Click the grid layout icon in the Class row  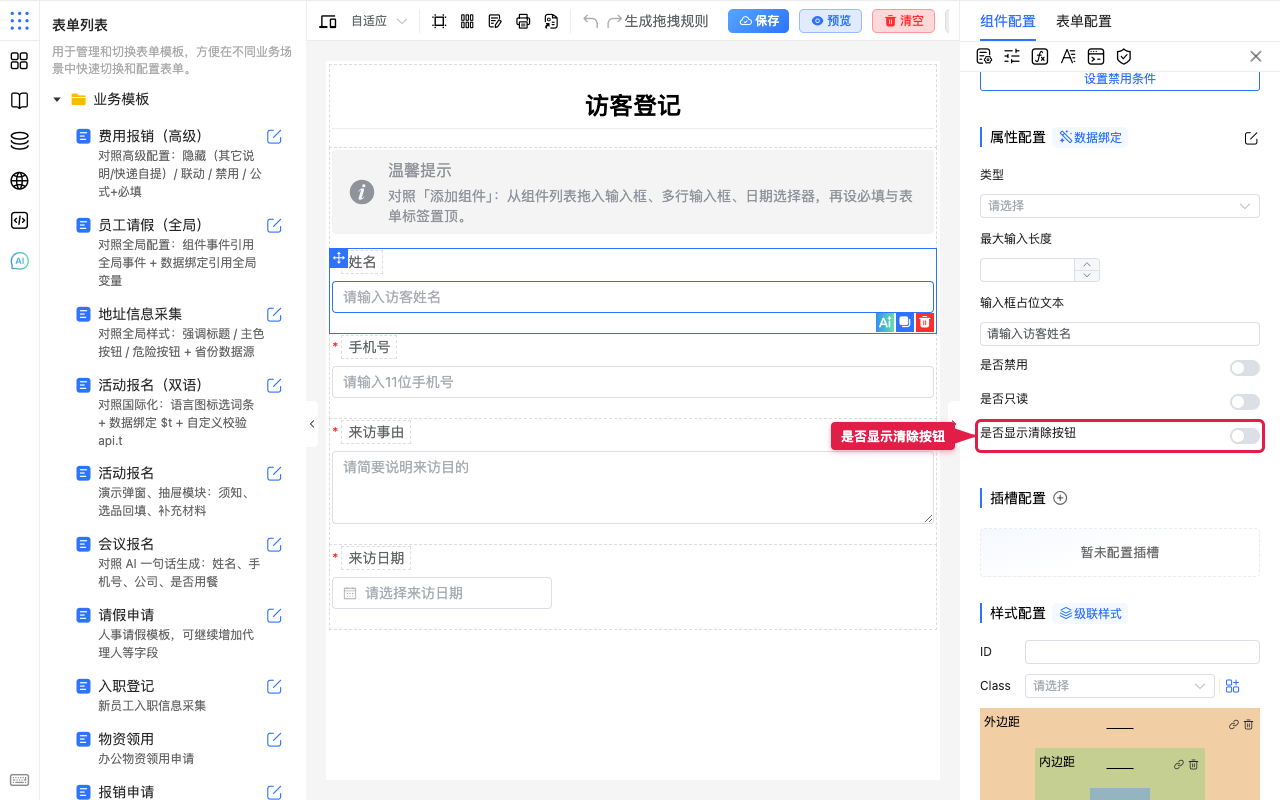tap(1232, 686)
